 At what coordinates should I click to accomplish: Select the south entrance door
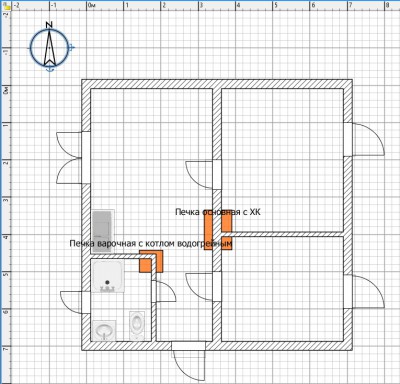tap(188, 360)
